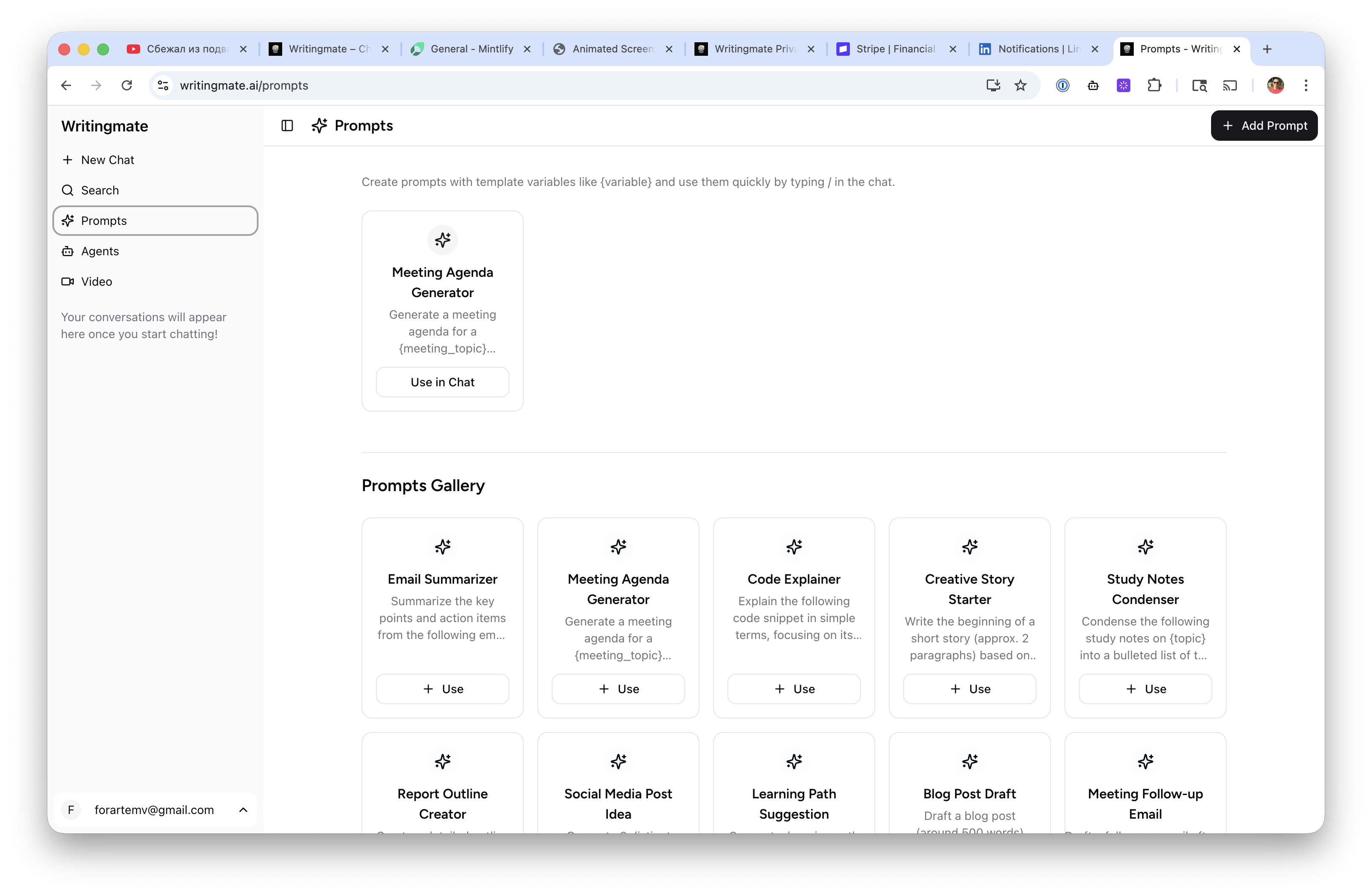The width and height of the screenshot is (1372, 896).
Task: Click the Add Prompt button
Action: click(1264, 125)
